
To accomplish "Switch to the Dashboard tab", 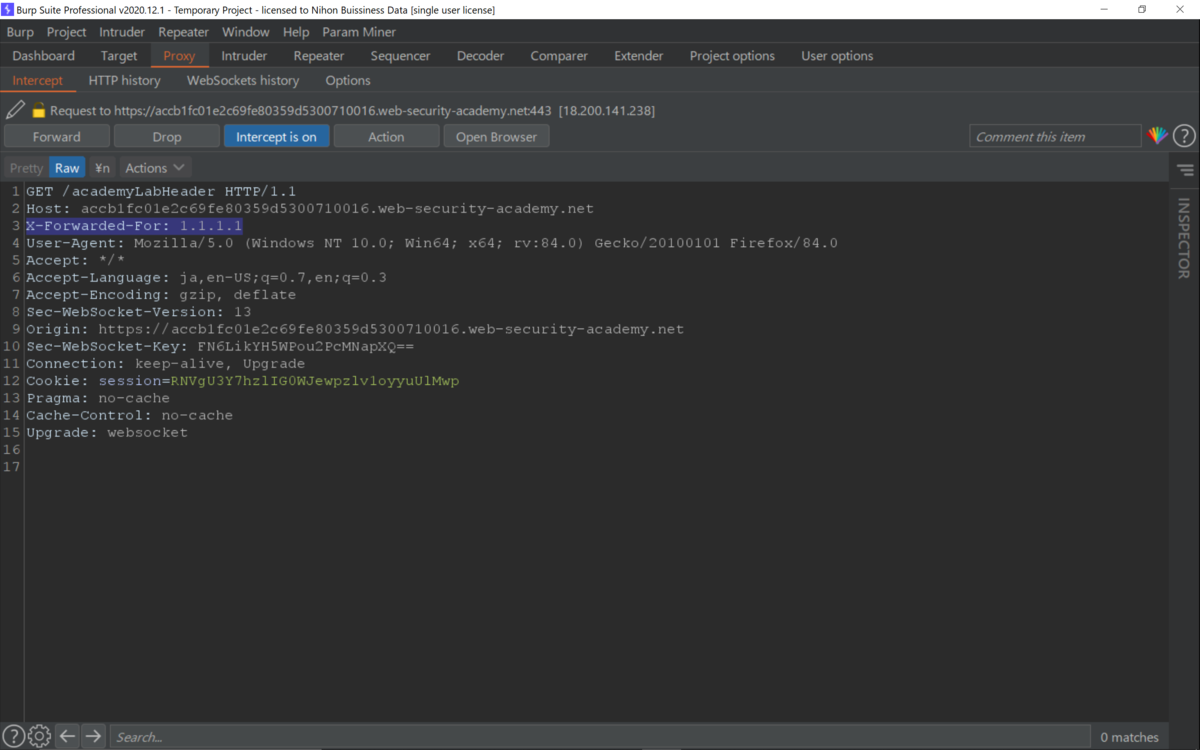I will [x=44, y=56].
